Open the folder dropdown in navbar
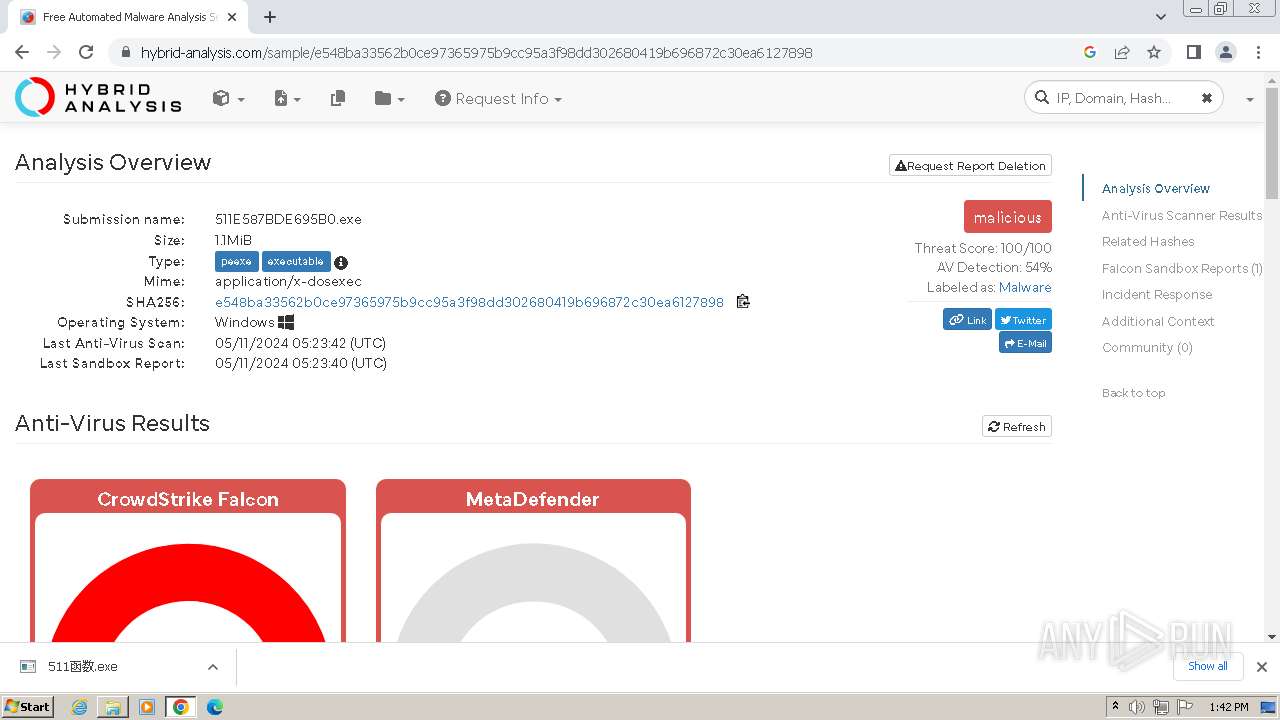Screen dimensions: 1280x720 389,98
